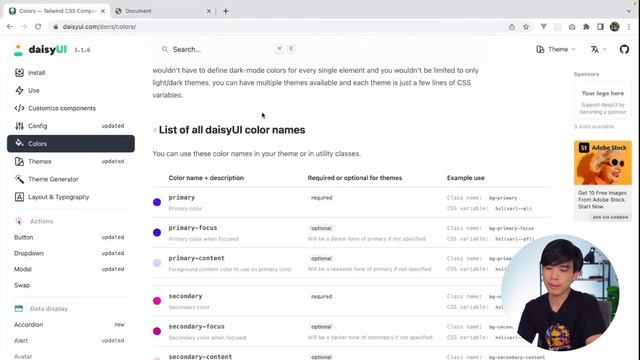640x360 pixels.
Task: Click the share page icon
Action: [x=511, y=27]
